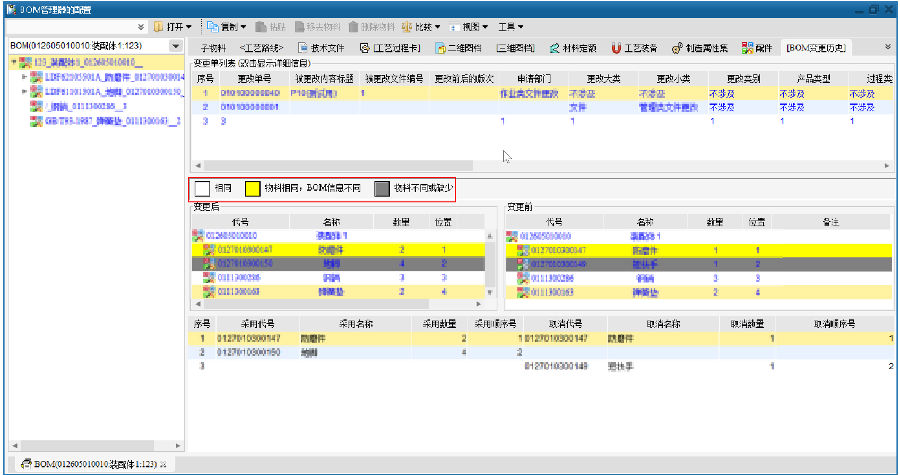This screenshot has height=475, width=900.
Task: Click icon of 012605010010 in 变更后 panel
Action: 198,235
